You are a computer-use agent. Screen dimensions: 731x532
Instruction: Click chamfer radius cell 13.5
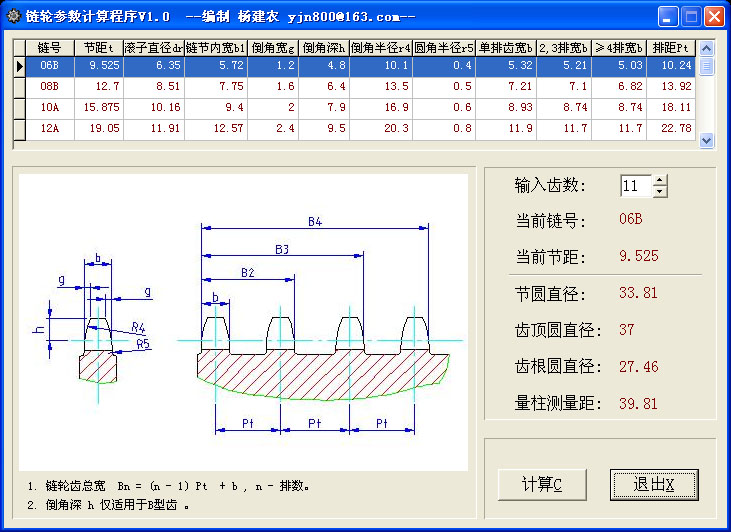tap(381, 87)
